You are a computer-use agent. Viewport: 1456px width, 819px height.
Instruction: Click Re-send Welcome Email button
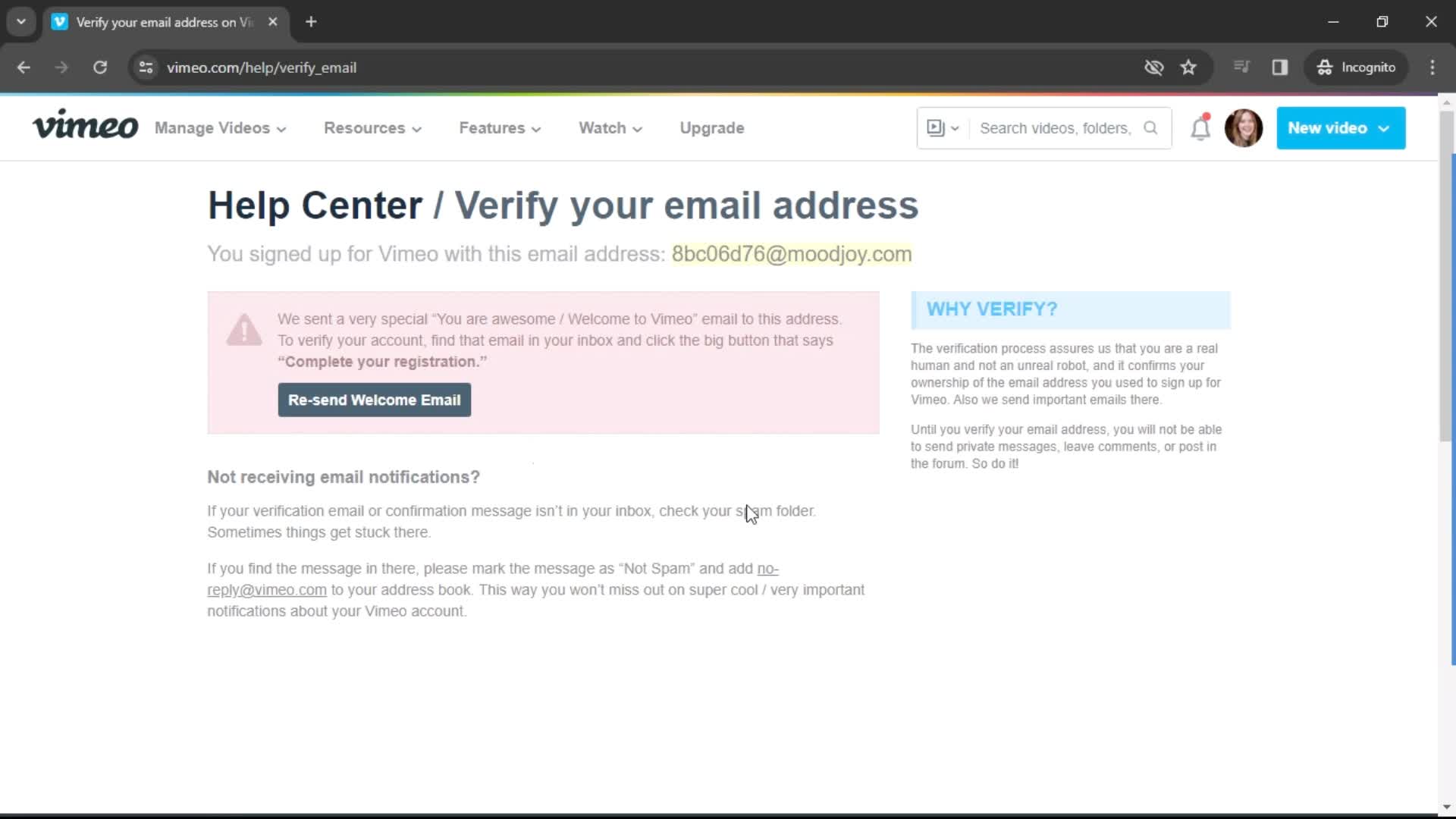coord(374,399)
